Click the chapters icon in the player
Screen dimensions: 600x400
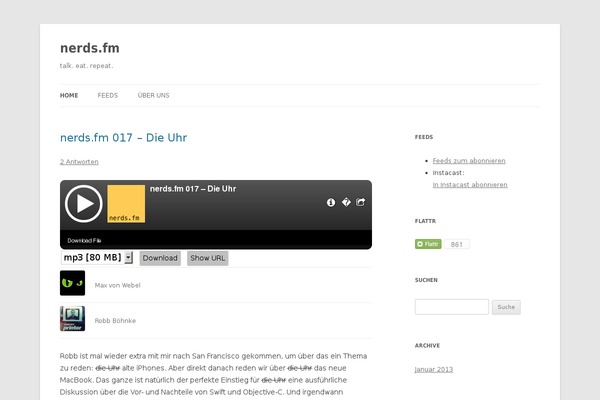(x=346, y=202)
